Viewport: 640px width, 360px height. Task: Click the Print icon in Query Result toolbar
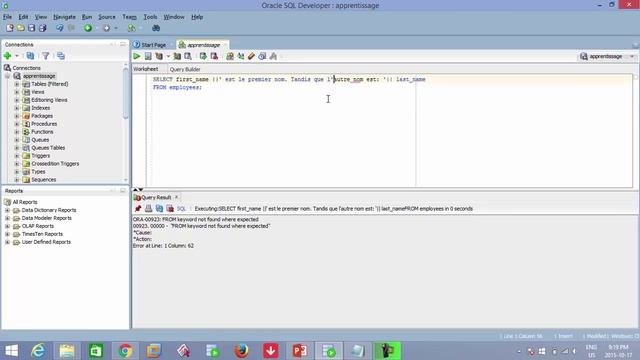(149, 209)
